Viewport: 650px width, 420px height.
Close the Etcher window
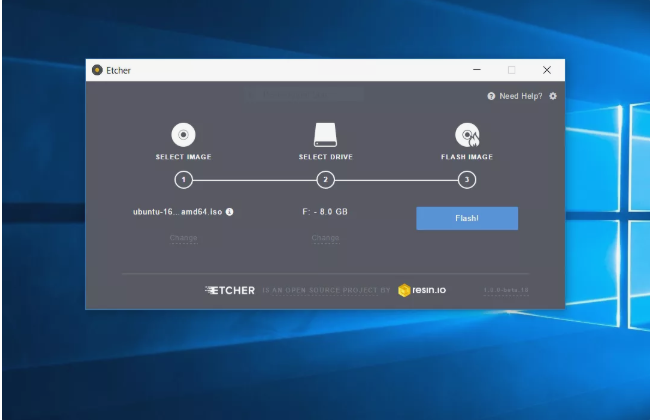coord(547,70)
